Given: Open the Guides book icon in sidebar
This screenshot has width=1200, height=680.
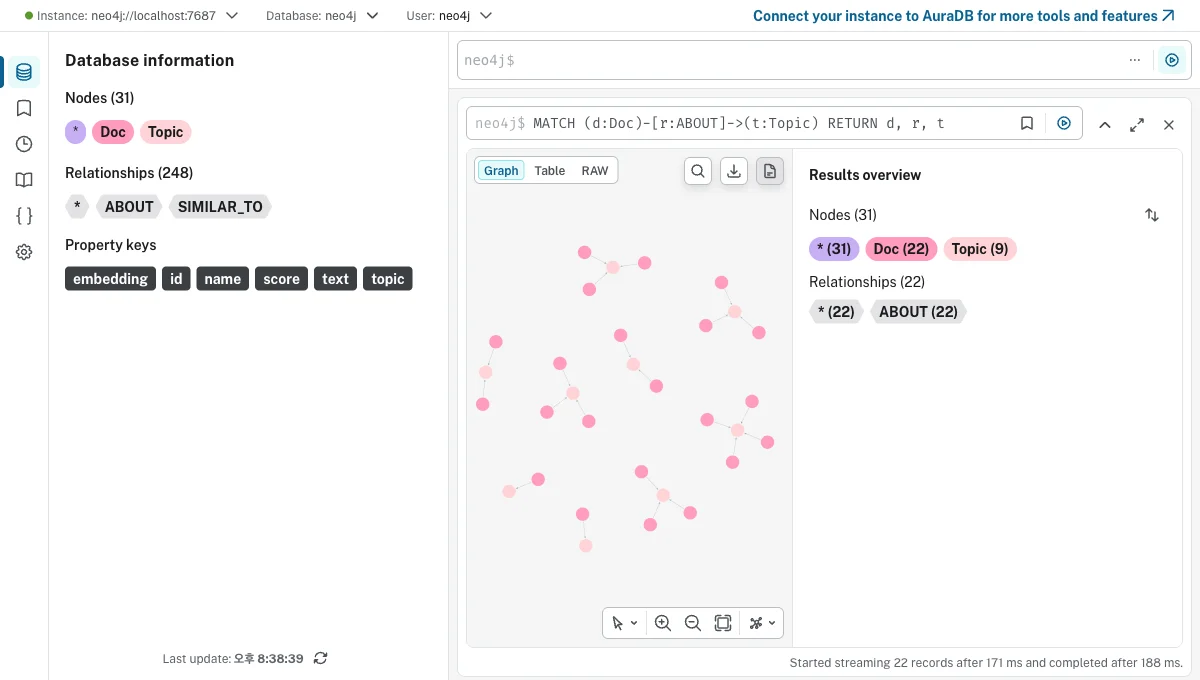Looking at the screenshot, I should coord(24,180).
